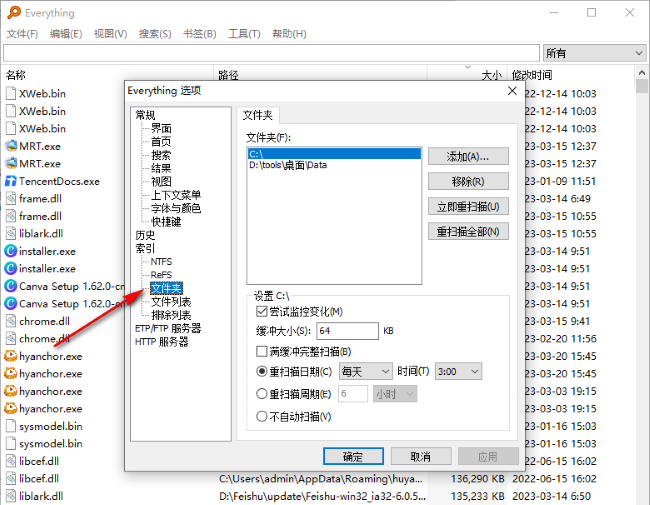Image resolution: width=650 pixels, height=505 pixels.
Task: Open the 每天 rescan date dropdown
Action: pyautogui.click(x=365, y=371)
